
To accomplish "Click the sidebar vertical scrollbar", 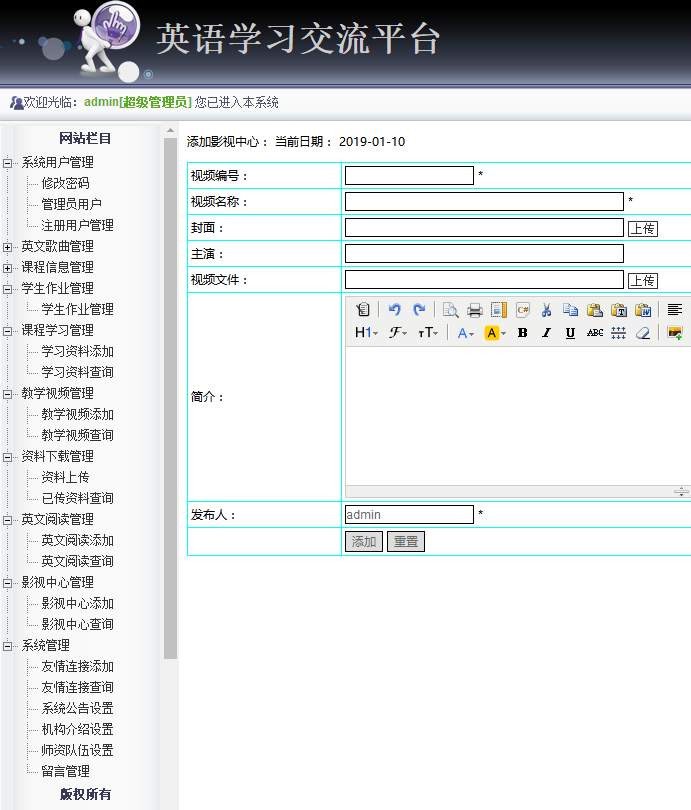I will click(170, 398).
